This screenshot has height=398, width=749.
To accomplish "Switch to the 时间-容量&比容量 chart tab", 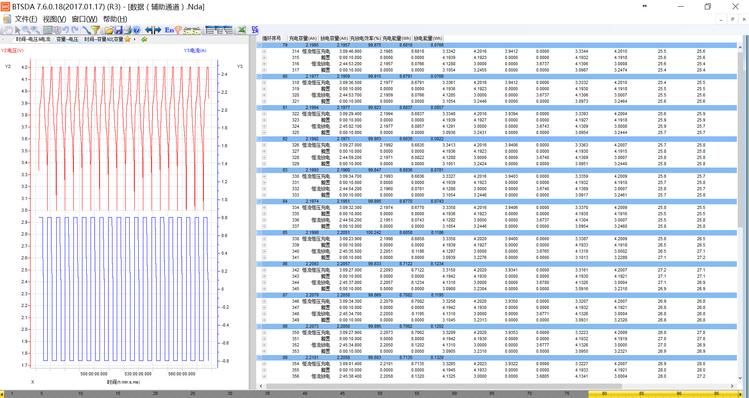I will [104, 39].
